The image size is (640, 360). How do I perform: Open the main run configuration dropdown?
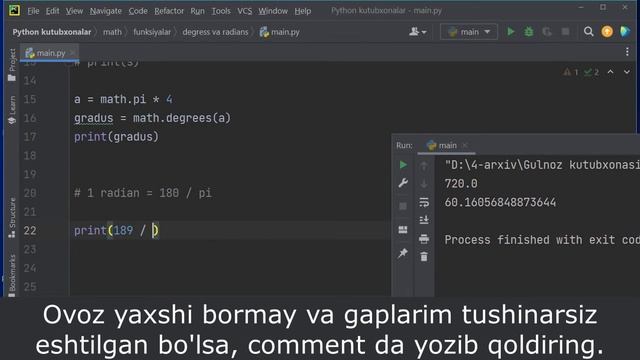click(469, 31)
